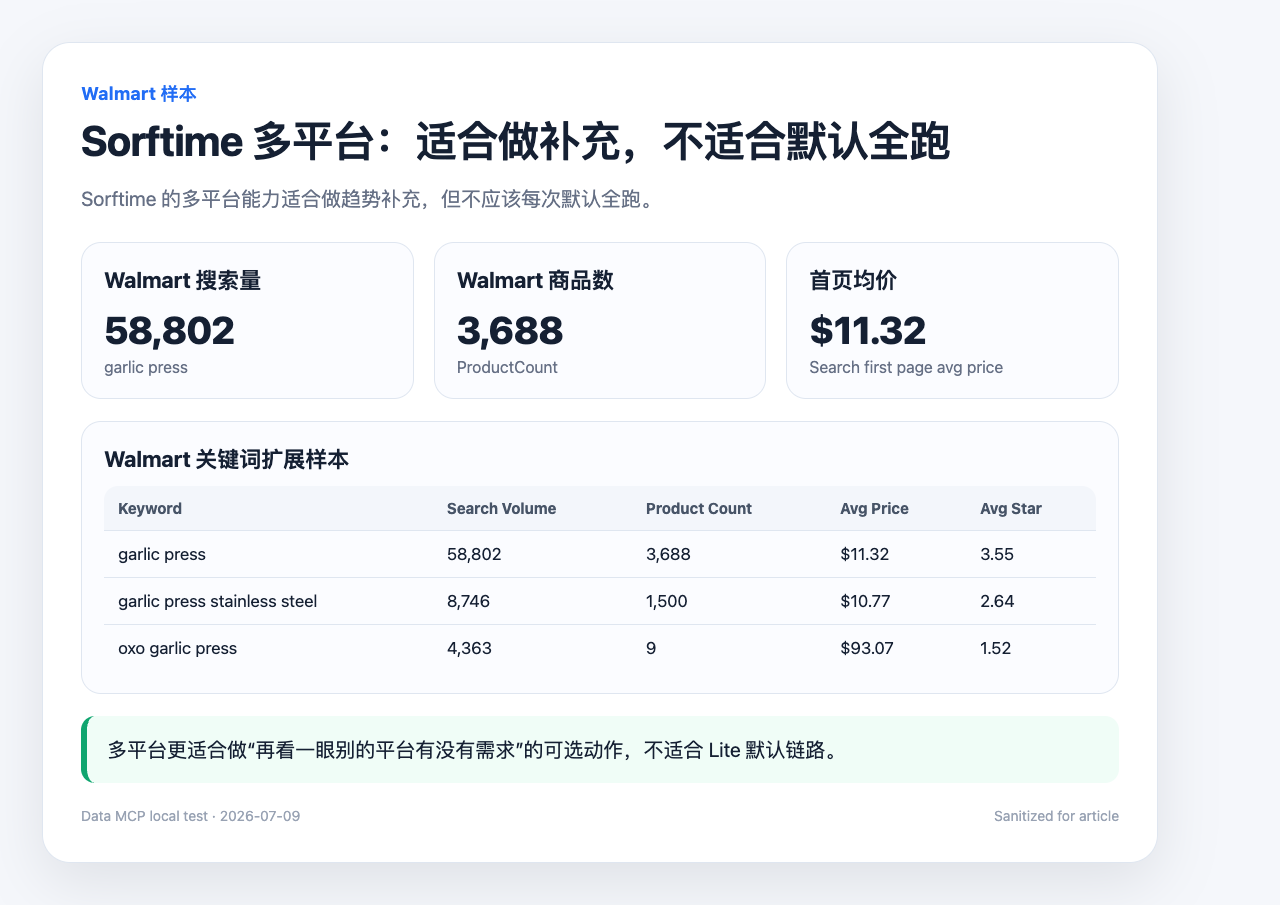This screenshot has width=1280, height=905.
Task: Click the 2.64 avg star cell
Action: pos(996,601)
